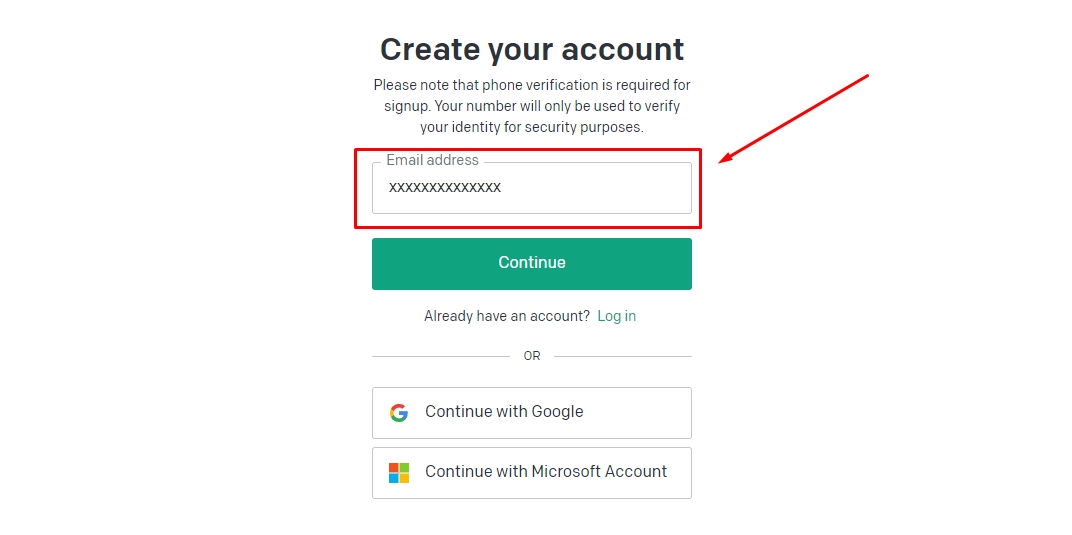Image resolution: width=1072 pixels, height=535 pixels.
Task: Sign up using Continue with Google
Action: (x=532, y=413)
